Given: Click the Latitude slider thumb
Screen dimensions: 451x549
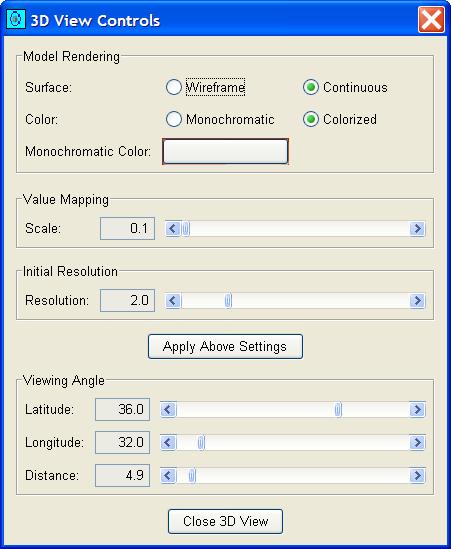Looking at the screenshot, I should click(x=338, y=409).
